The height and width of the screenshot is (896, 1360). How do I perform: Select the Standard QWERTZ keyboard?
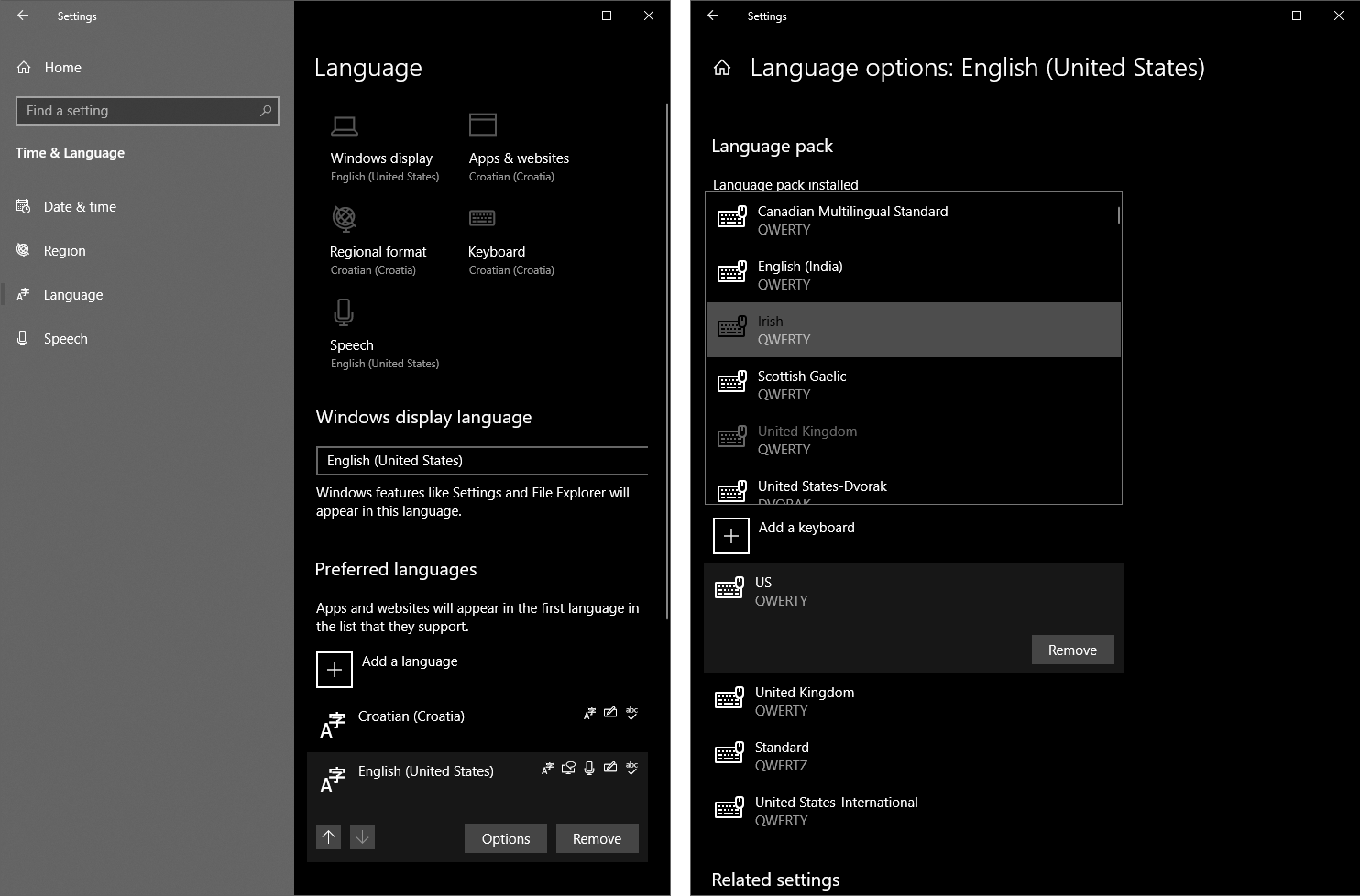[x=913, y=756]
